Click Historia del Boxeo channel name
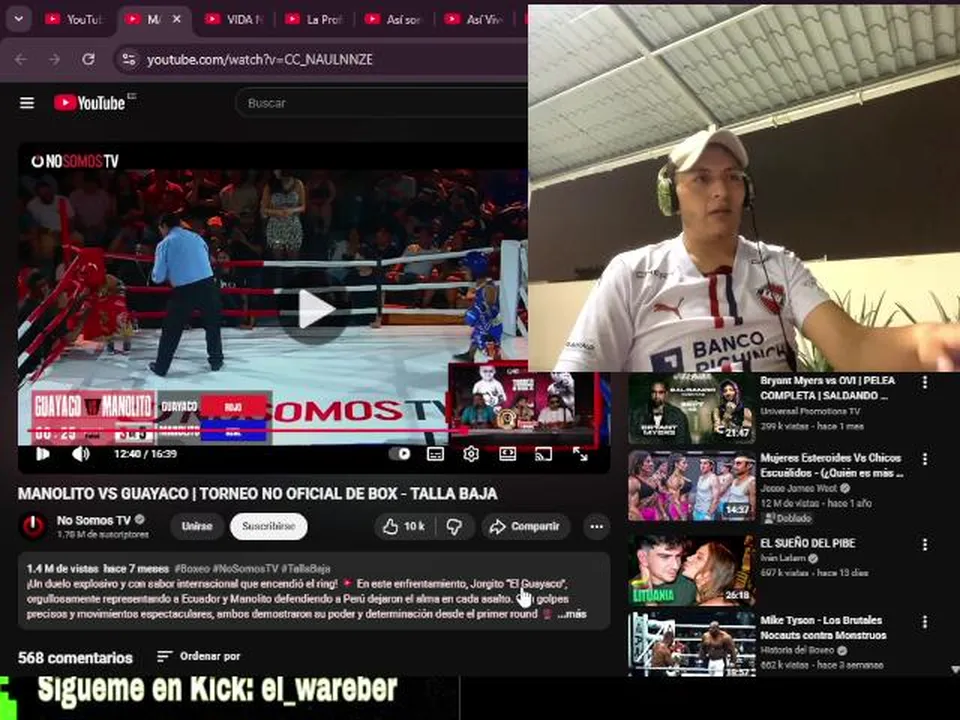This screenshot has width=960, height=720. click(x=799, y=650)
